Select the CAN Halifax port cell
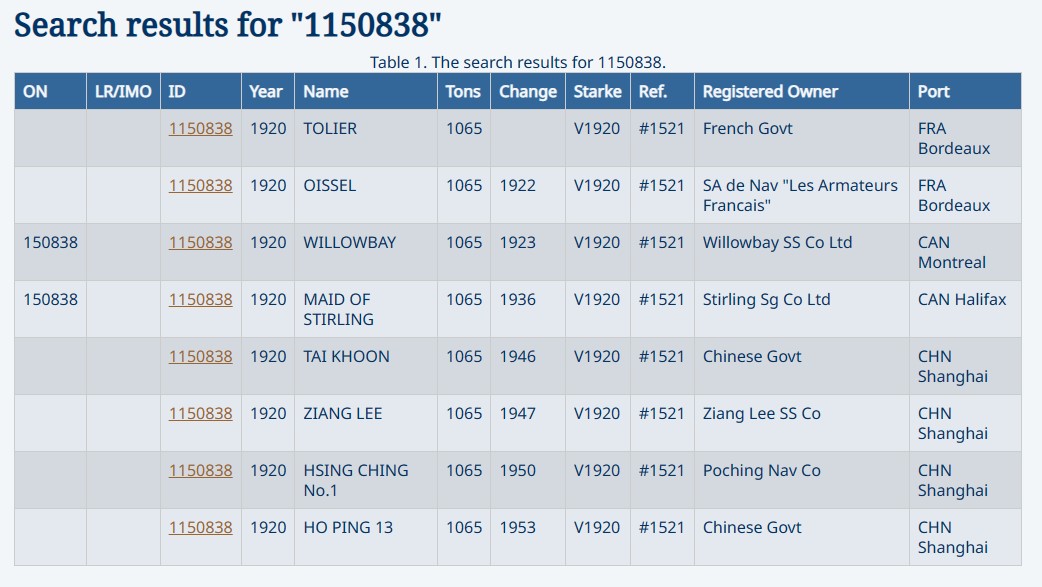This screenshot has width=1042, height=587. [965, 309]
